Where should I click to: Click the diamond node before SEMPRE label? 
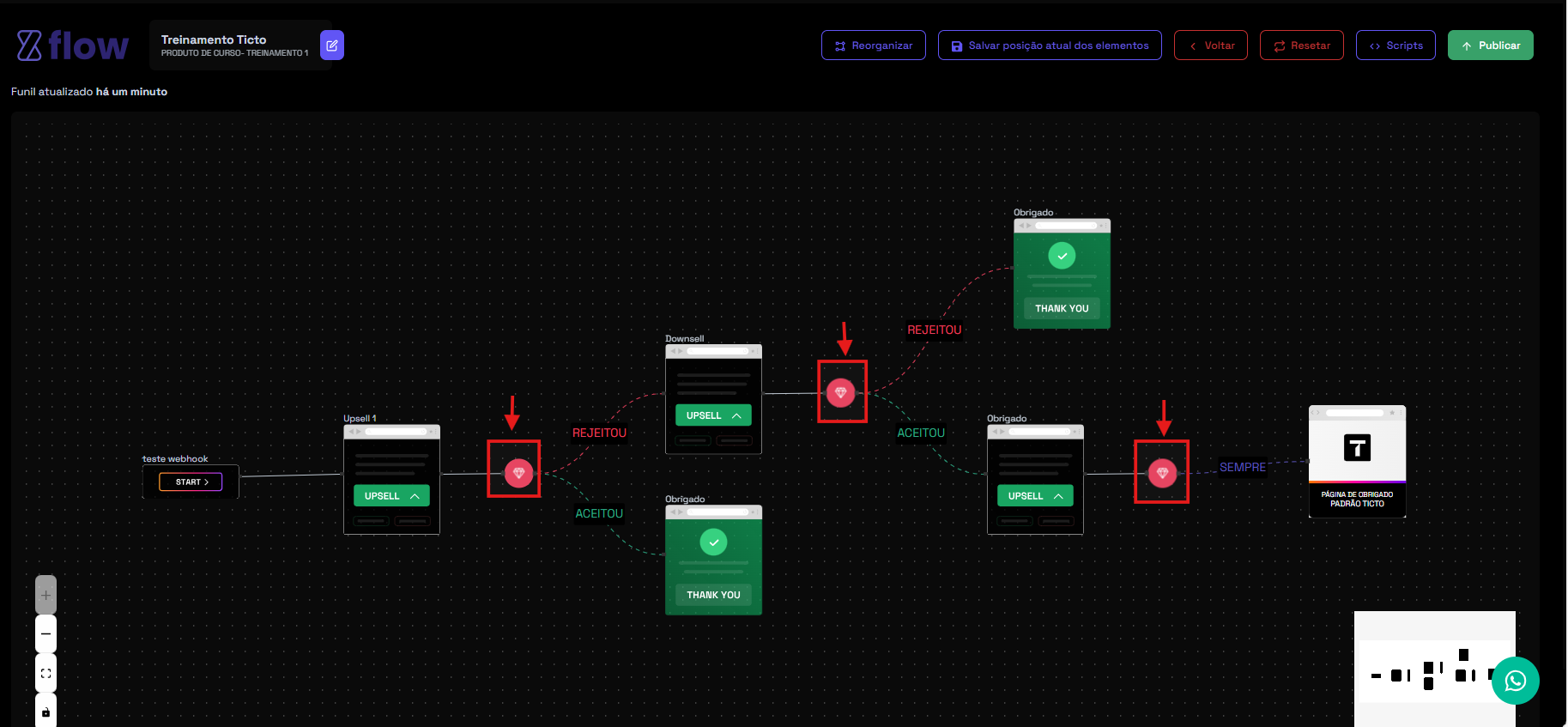(1162, 473)
